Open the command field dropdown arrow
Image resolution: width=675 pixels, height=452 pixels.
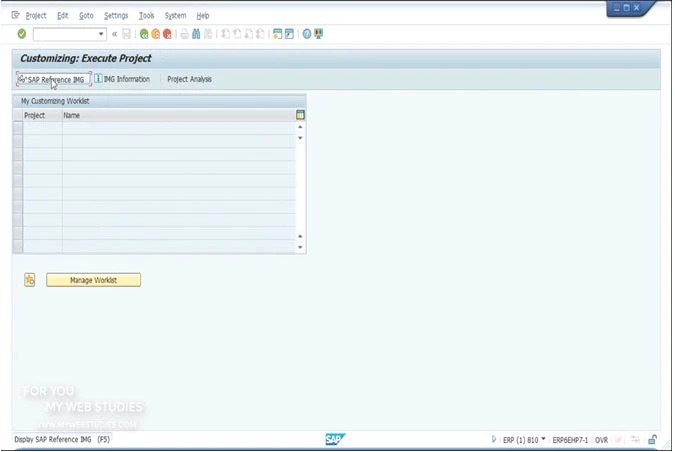pyautogui.click(x=101, y=34)
